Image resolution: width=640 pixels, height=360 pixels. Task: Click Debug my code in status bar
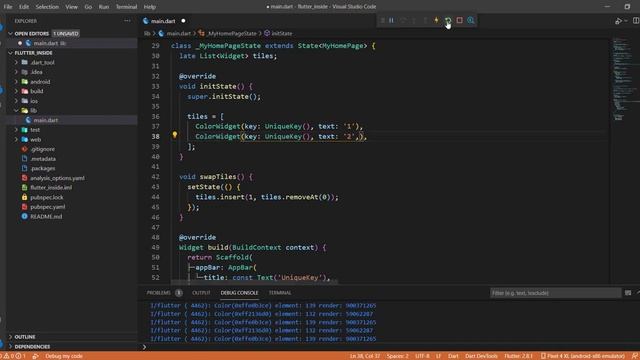click(x=64, y=356)
